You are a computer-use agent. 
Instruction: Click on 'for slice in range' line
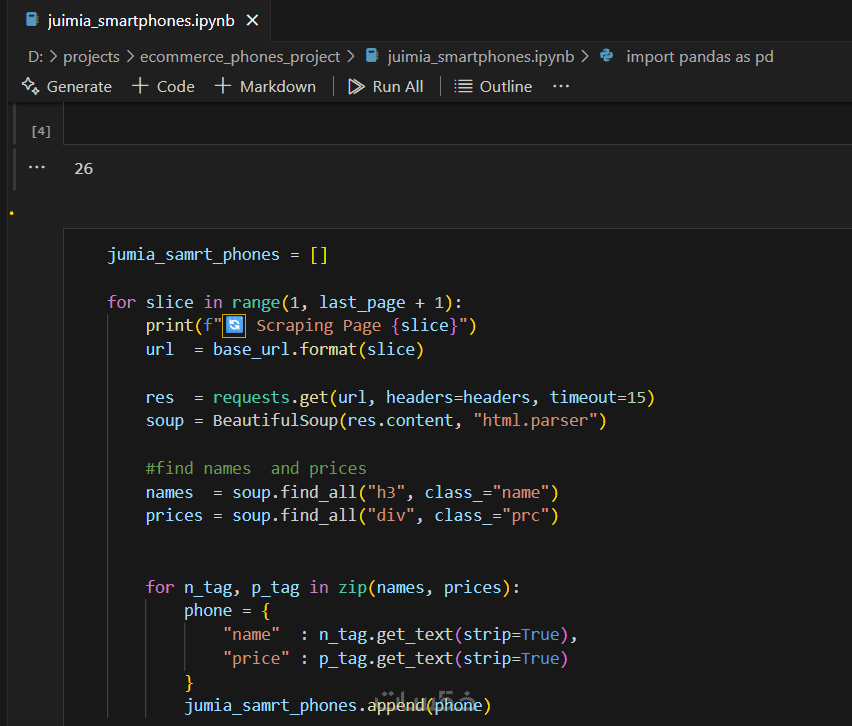[285, 302]
